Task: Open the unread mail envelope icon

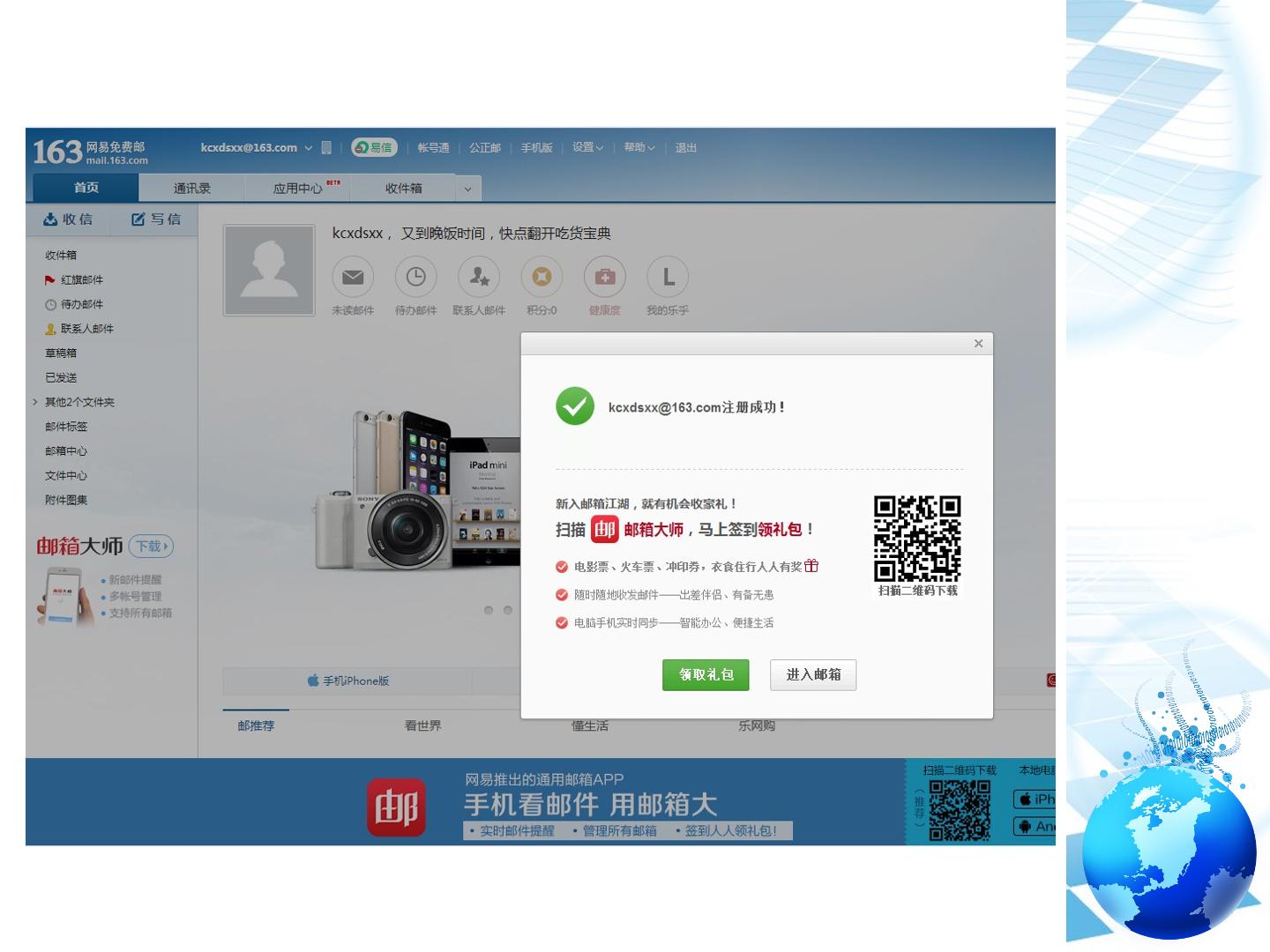Action: click(x=353, y=277)
